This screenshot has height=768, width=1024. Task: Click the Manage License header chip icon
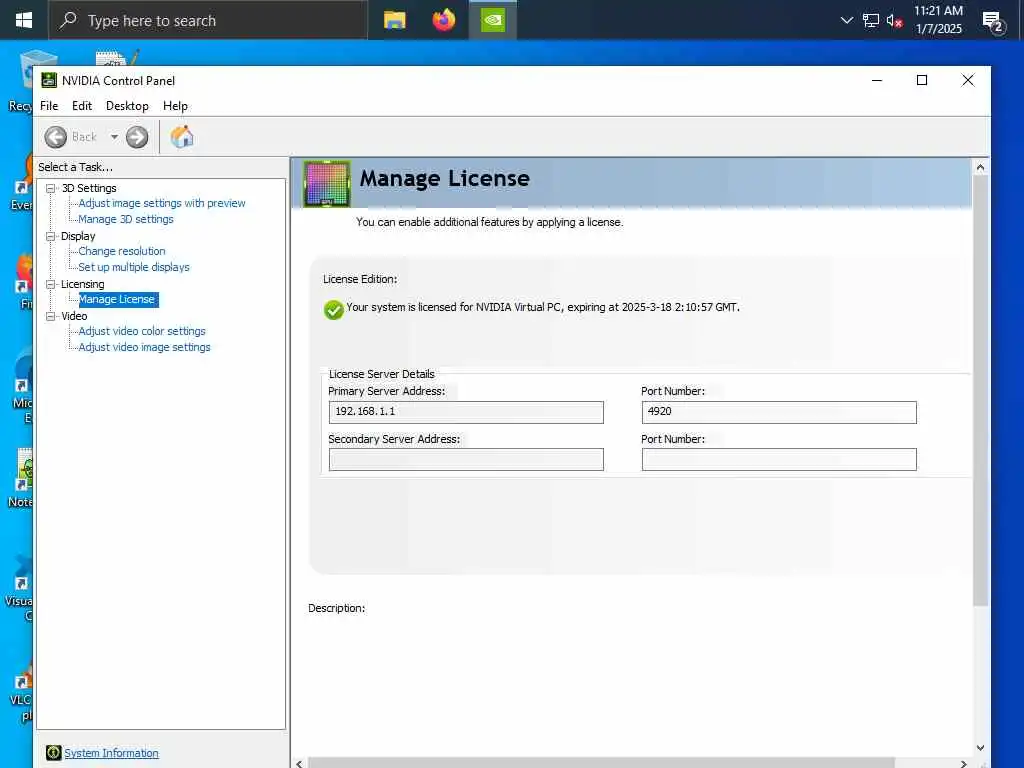pyautogui.click(x=327, y=184)
